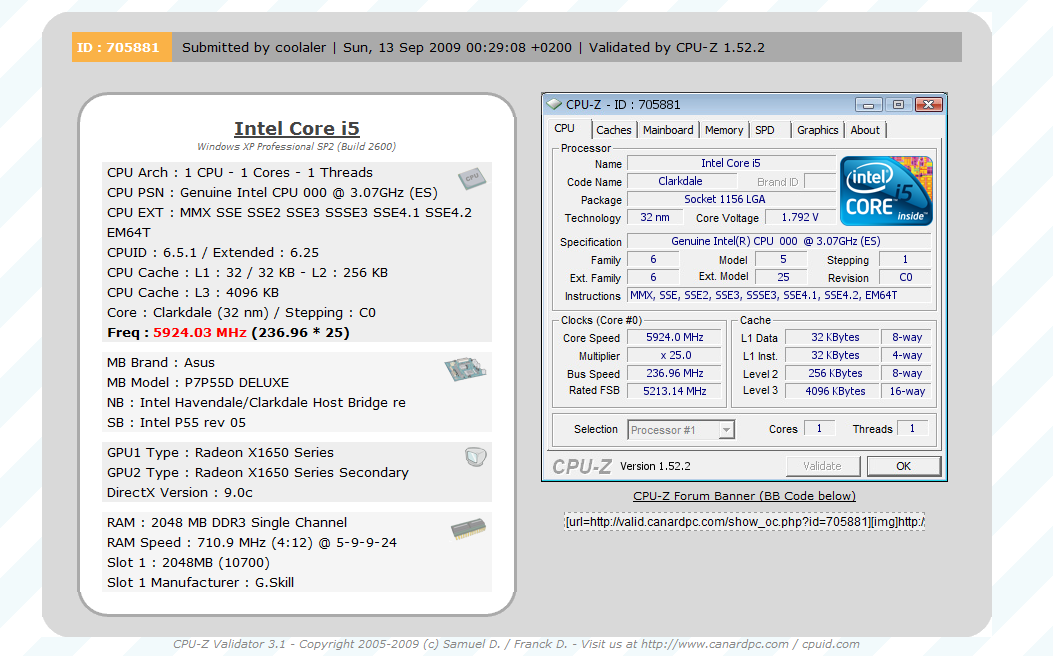This screenshot has width=1053, height=656.
Task: Click the RAM module icon beside RAM info
Action: click(468, 529)
